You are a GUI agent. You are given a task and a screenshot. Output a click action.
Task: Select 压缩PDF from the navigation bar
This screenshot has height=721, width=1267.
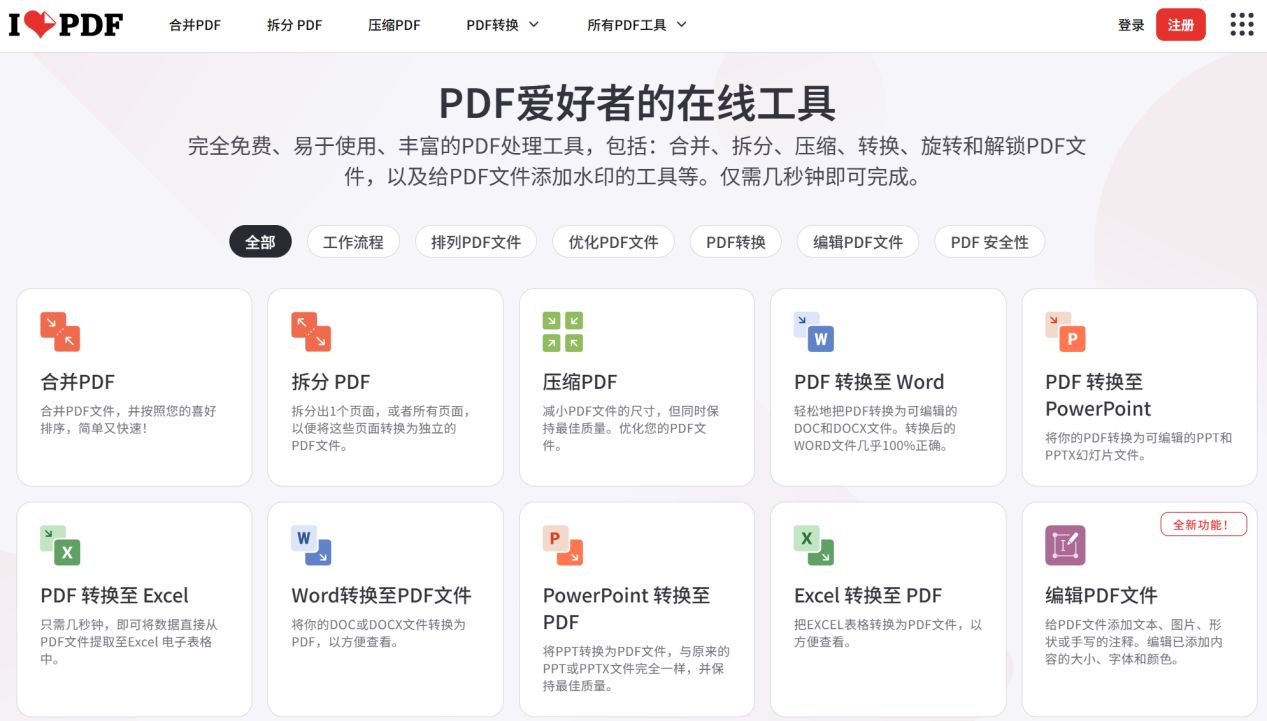394,24
